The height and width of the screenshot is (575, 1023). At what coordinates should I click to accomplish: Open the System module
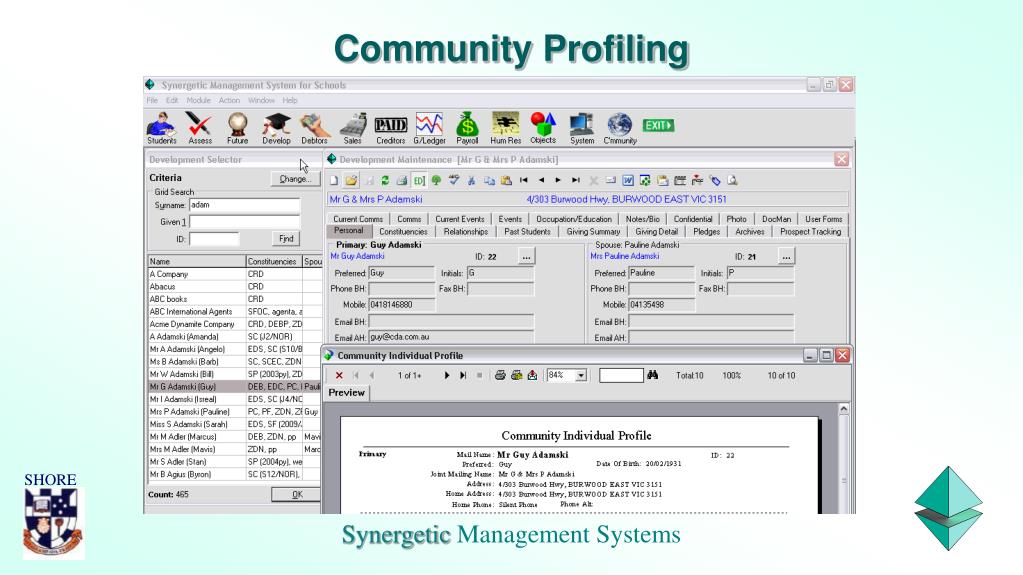pyautogui.click(x=581, y=128)
